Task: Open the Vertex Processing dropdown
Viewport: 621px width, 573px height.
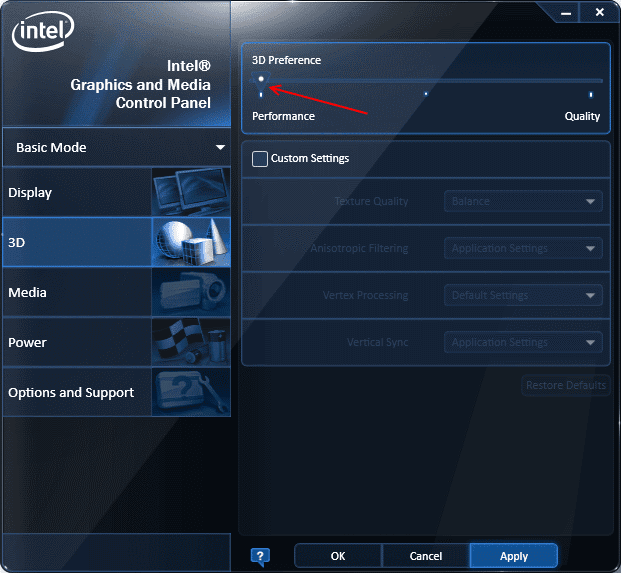Action: pos(523,295)
